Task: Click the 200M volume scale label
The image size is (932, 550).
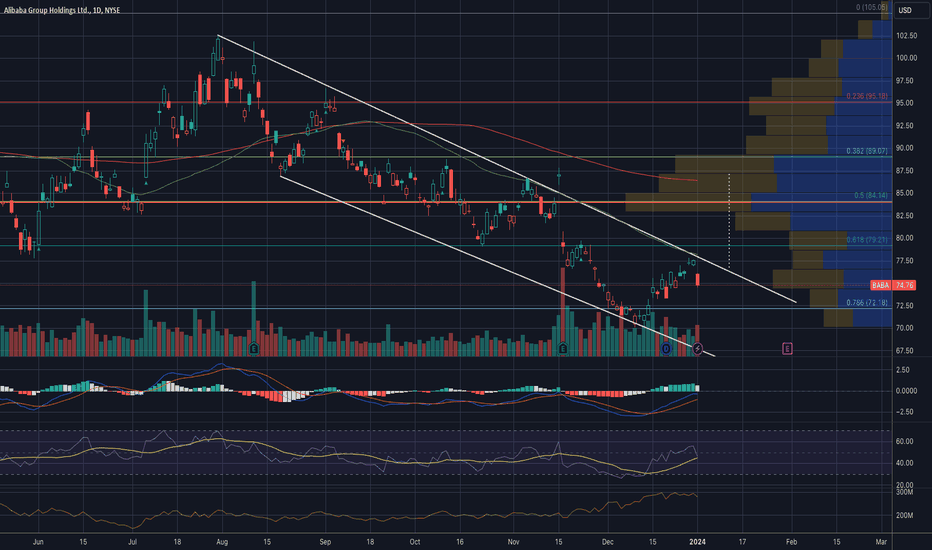Action: (x=904, y=516)
